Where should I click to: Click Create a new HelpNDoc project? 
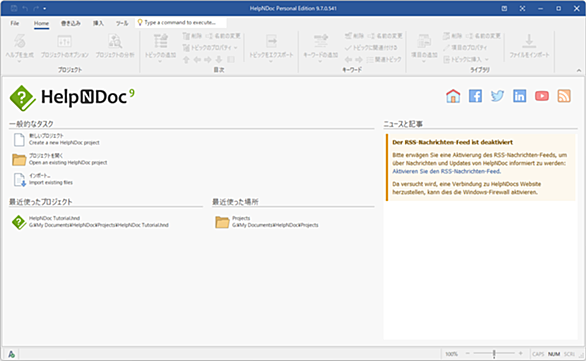[64, 143]
